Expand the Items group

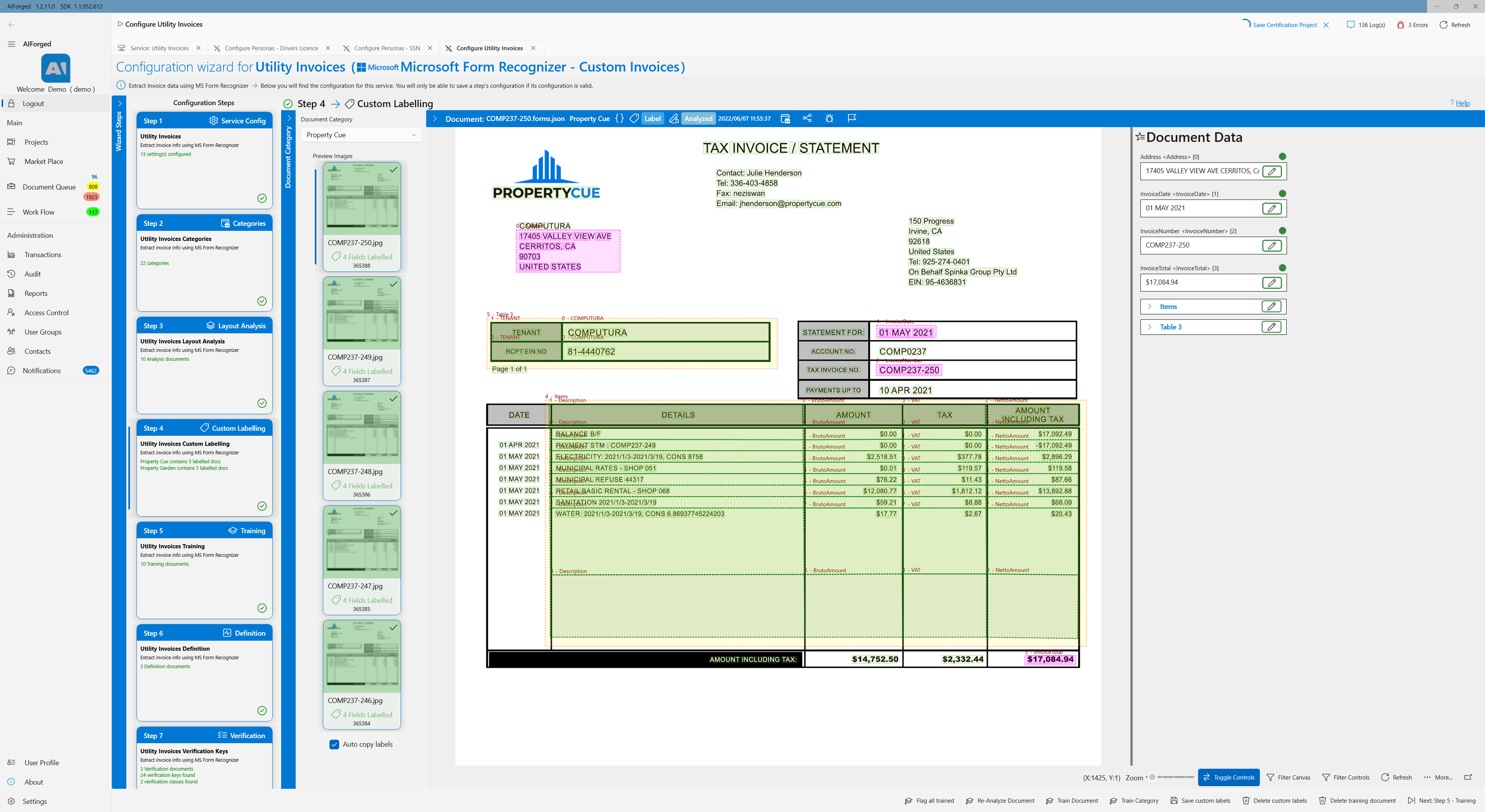click(1149, 307)
